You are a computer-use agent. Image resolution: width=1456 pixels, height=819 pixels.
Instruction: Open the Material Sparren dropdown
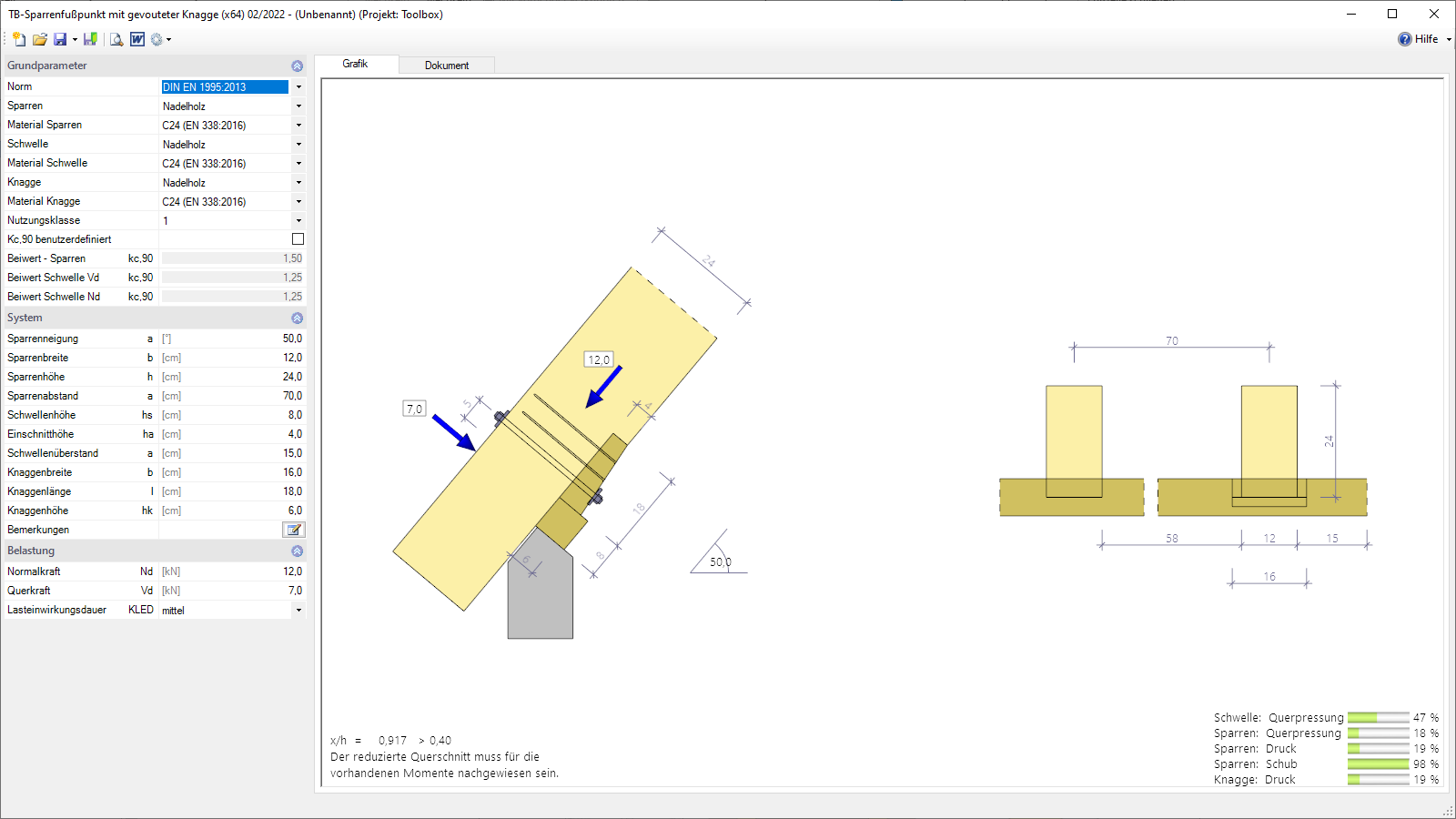coord(298,125)
